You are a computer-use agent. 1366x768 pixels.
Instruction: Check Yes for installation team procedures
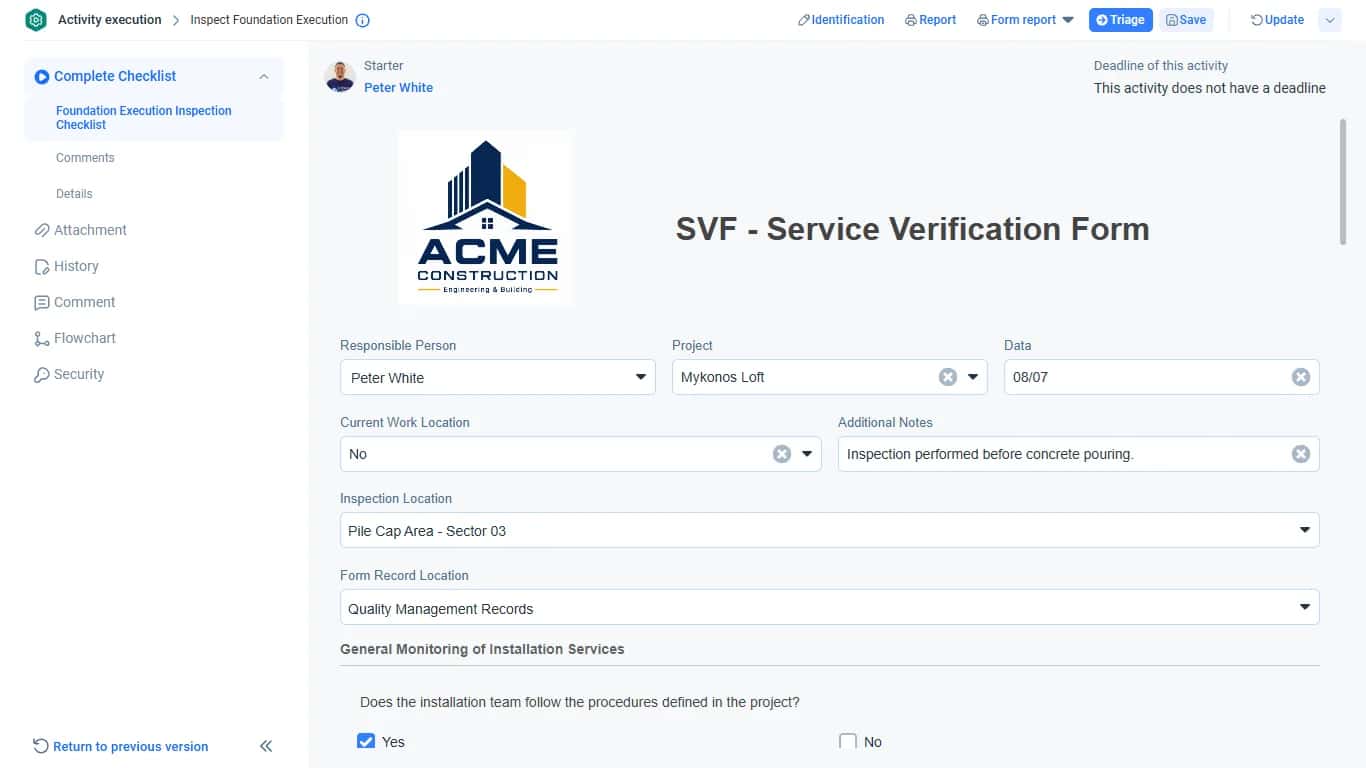(x=366, y=741)
